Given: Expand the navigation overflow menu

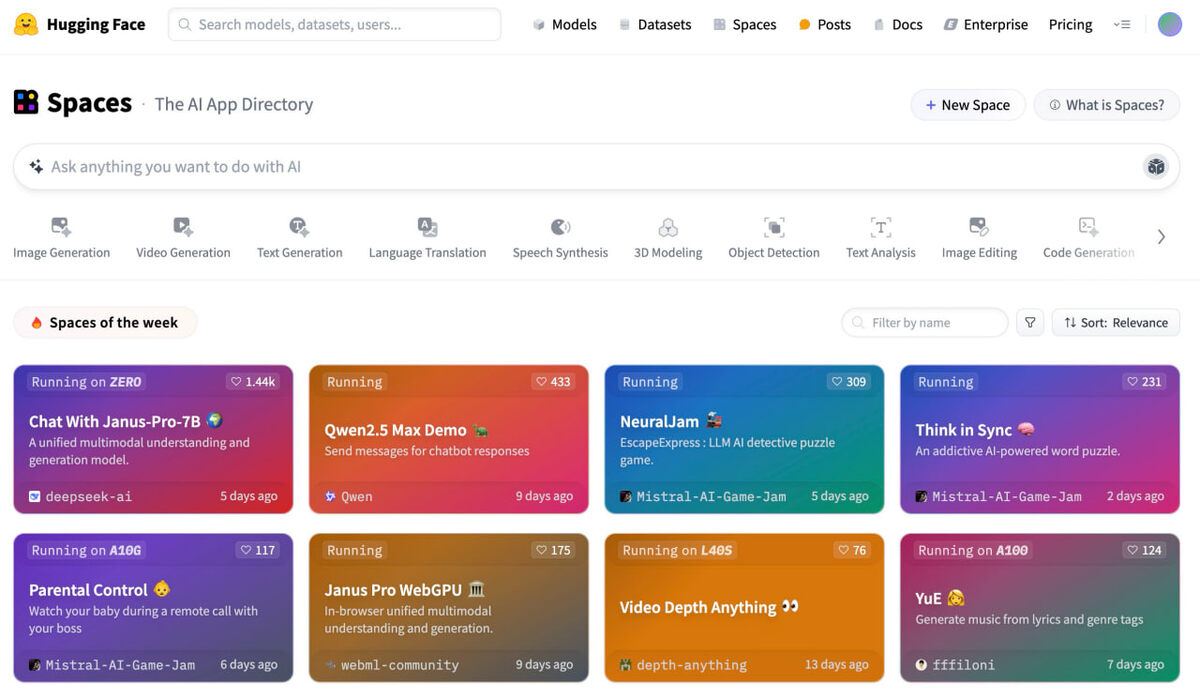Looking at the screenshot, I should click(1122, 24).
